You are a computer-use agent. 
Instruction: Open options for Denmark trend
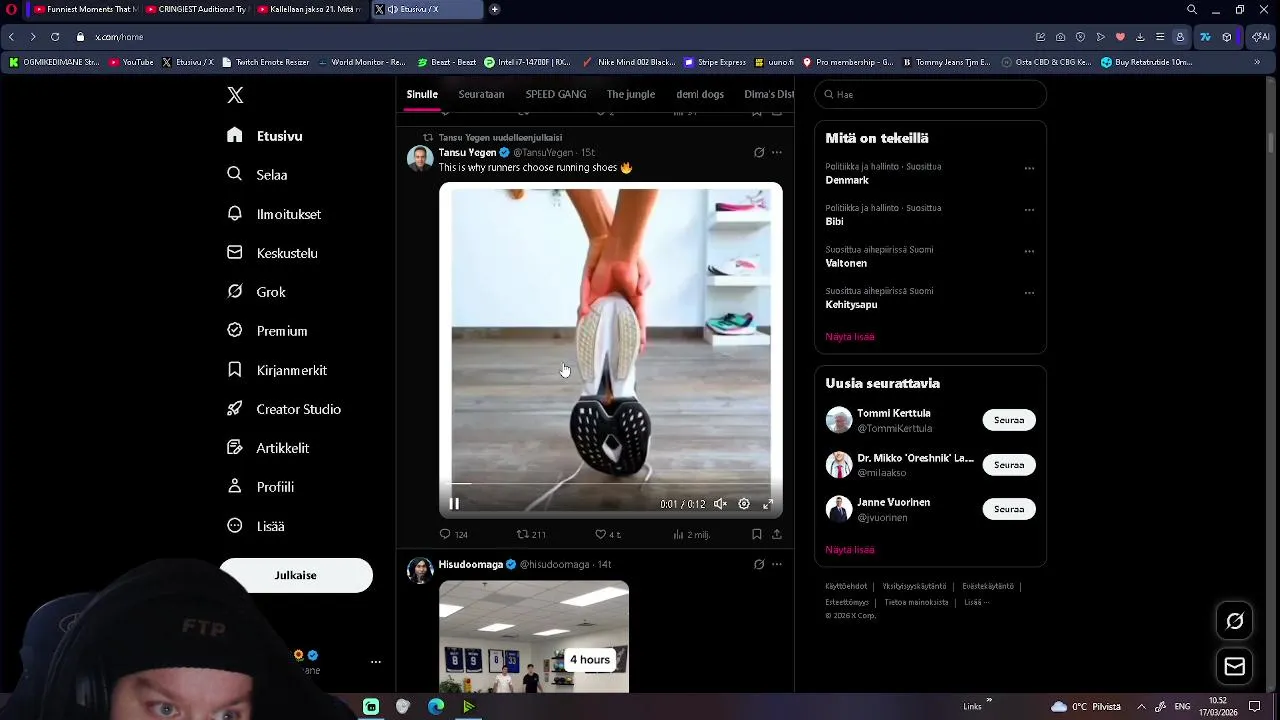pyautogui.click(x=1029, y=168)
